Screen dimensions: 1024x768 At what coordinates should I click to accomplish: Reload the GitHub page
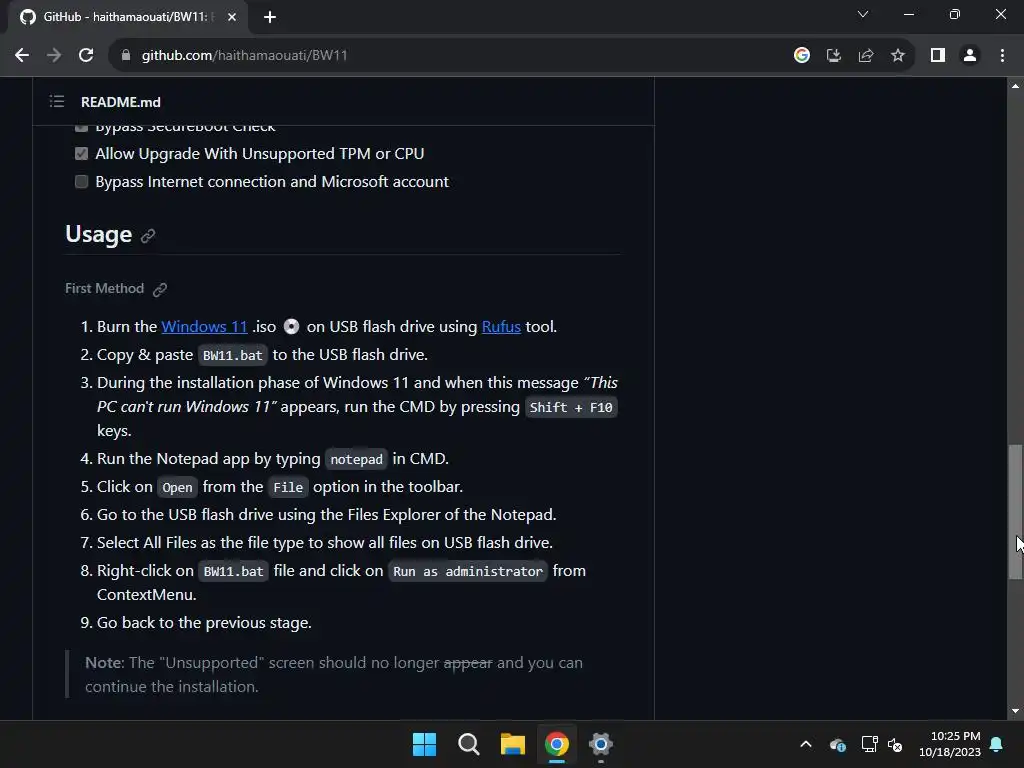coord(86,56)
